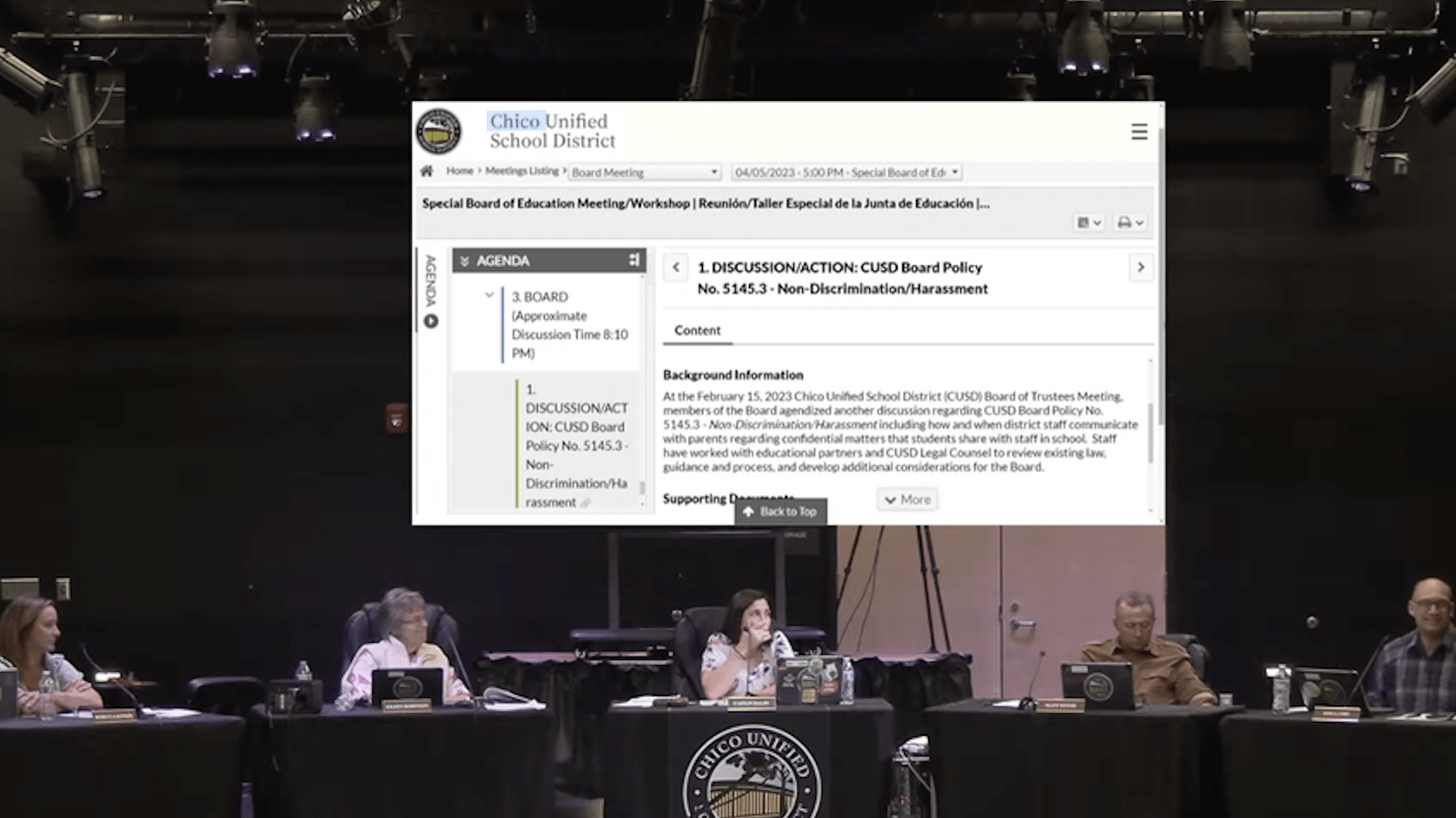1456x818 pixels.
Task: Click the agenda panel pin icon
Action: tap(634, 260)
